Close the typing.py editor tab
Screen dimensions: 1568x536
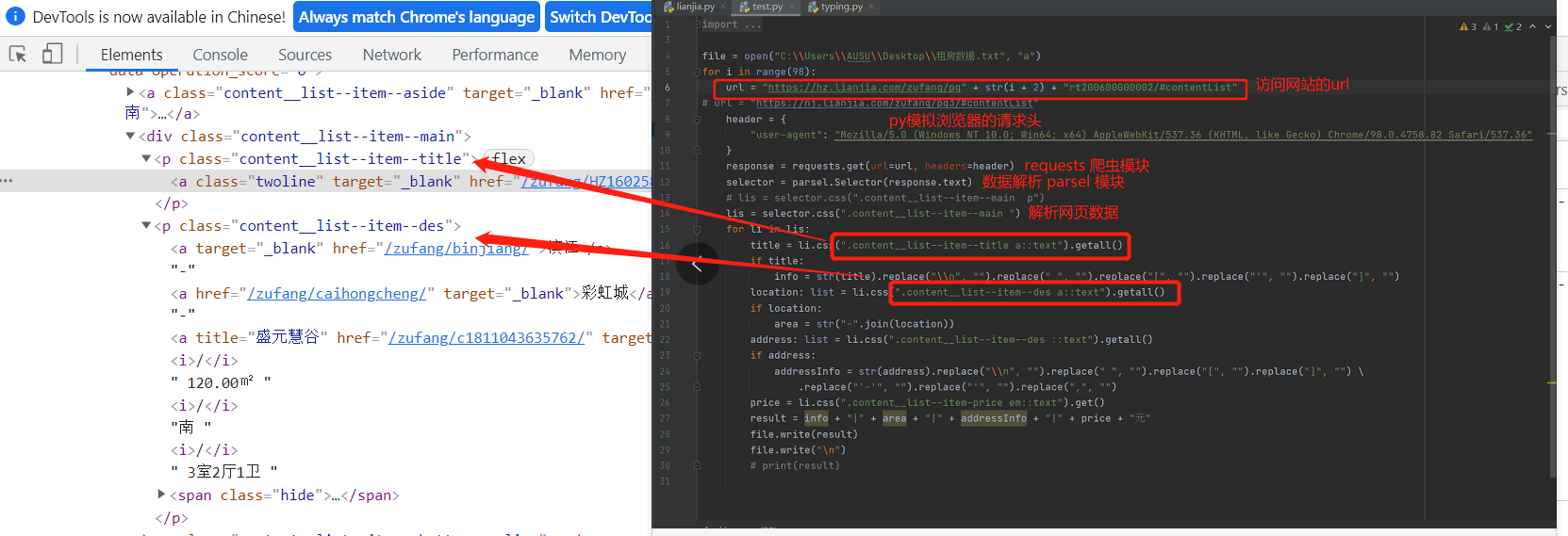click(x=871, y=7)
